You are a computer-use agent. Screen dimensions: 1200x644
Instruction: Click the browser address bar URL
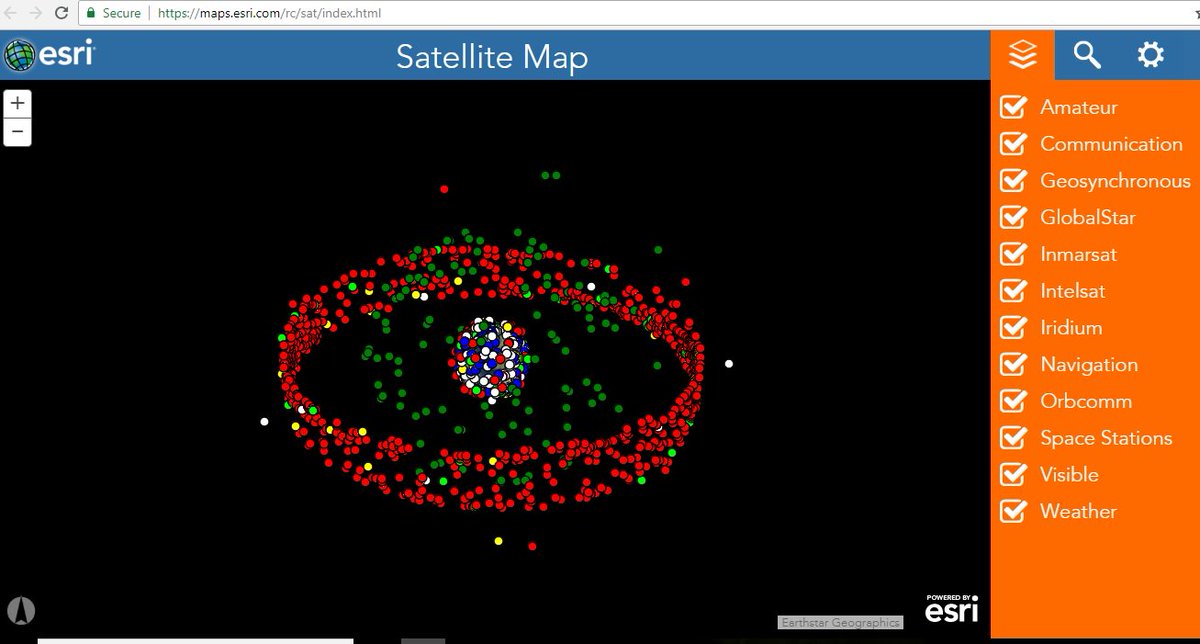269,14
